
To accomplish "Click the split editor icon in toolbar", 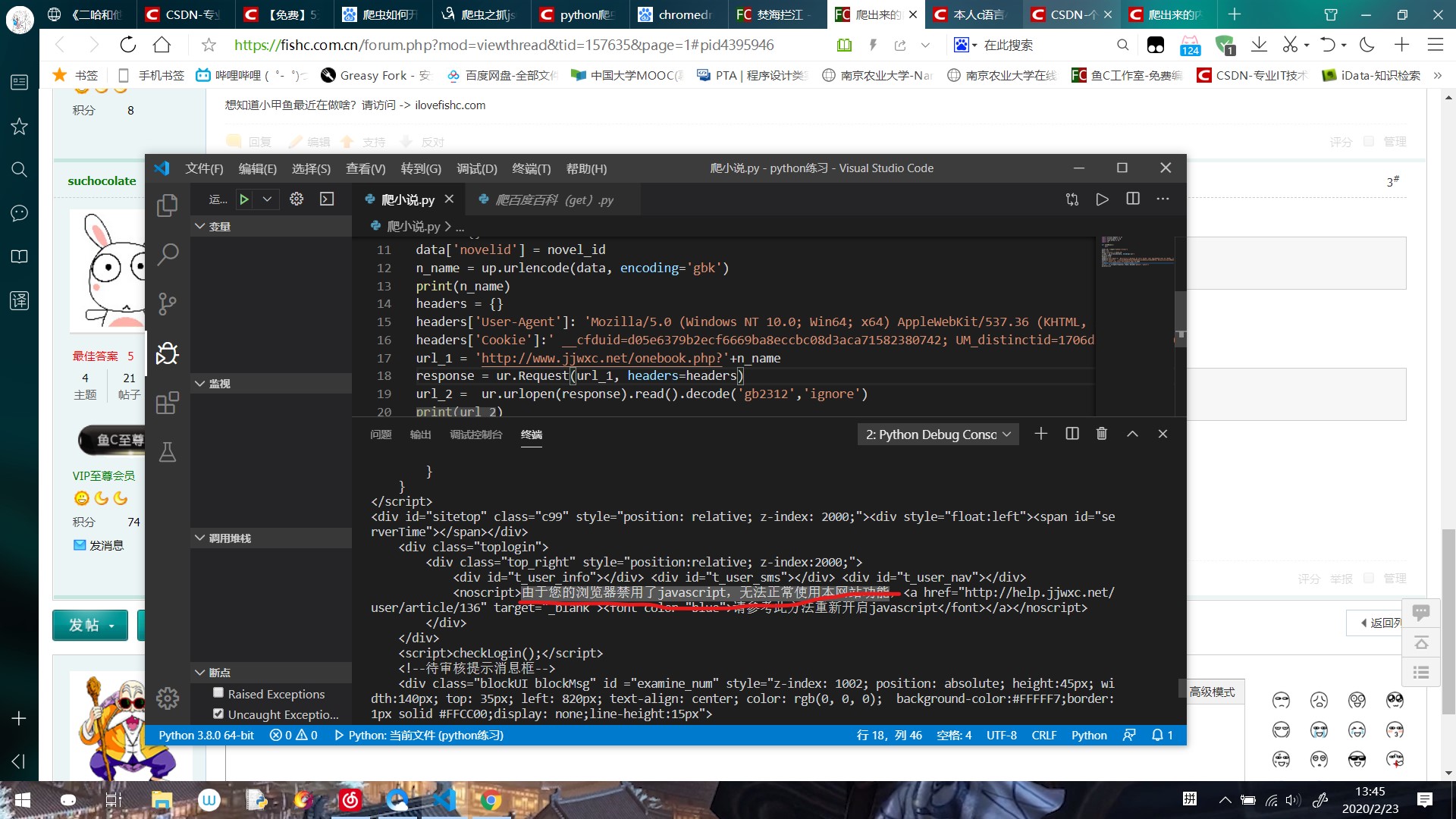I will (x=1131, y=198).
